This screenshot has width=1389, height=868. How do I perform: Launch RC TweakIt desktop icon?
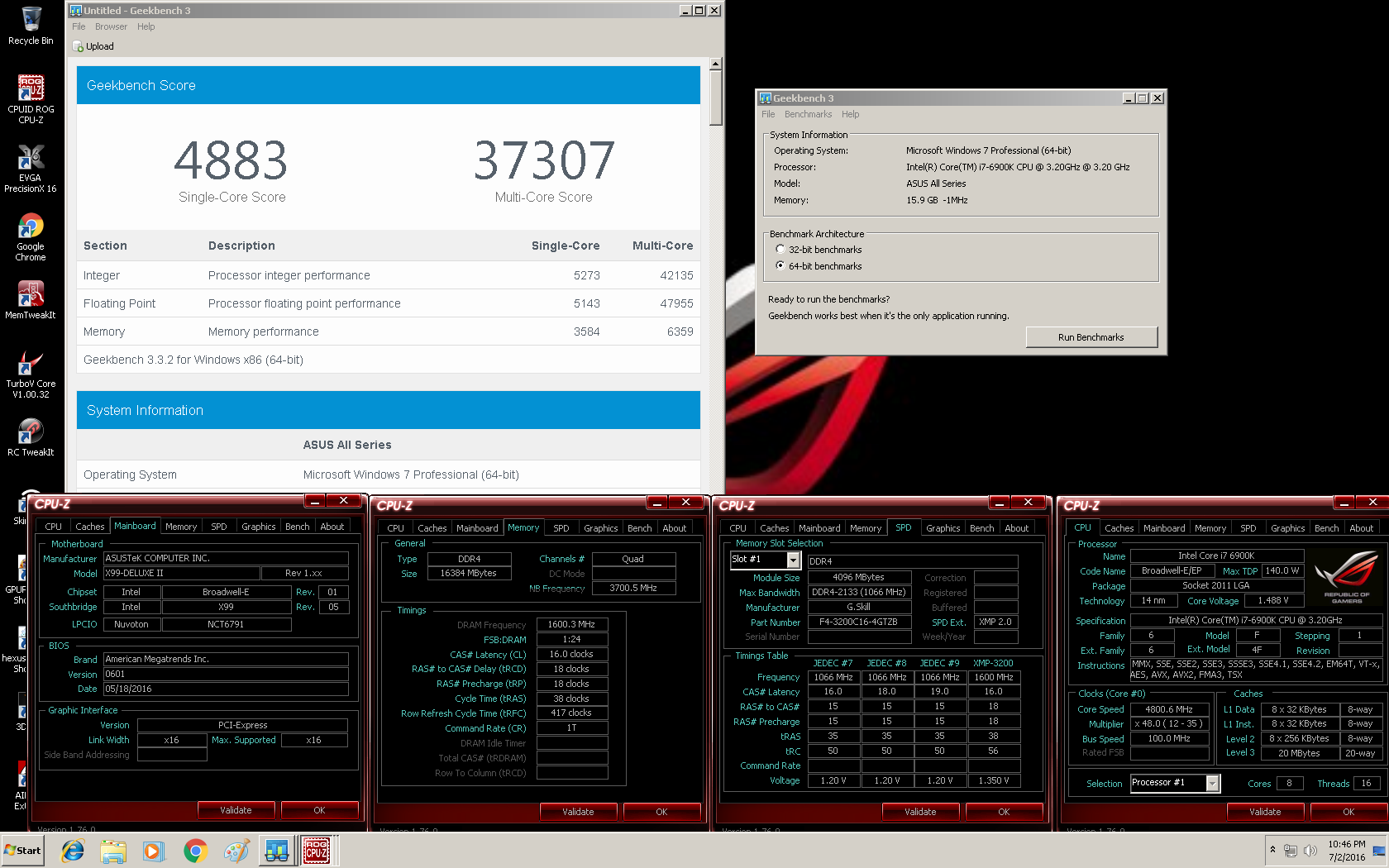point(31,436)
